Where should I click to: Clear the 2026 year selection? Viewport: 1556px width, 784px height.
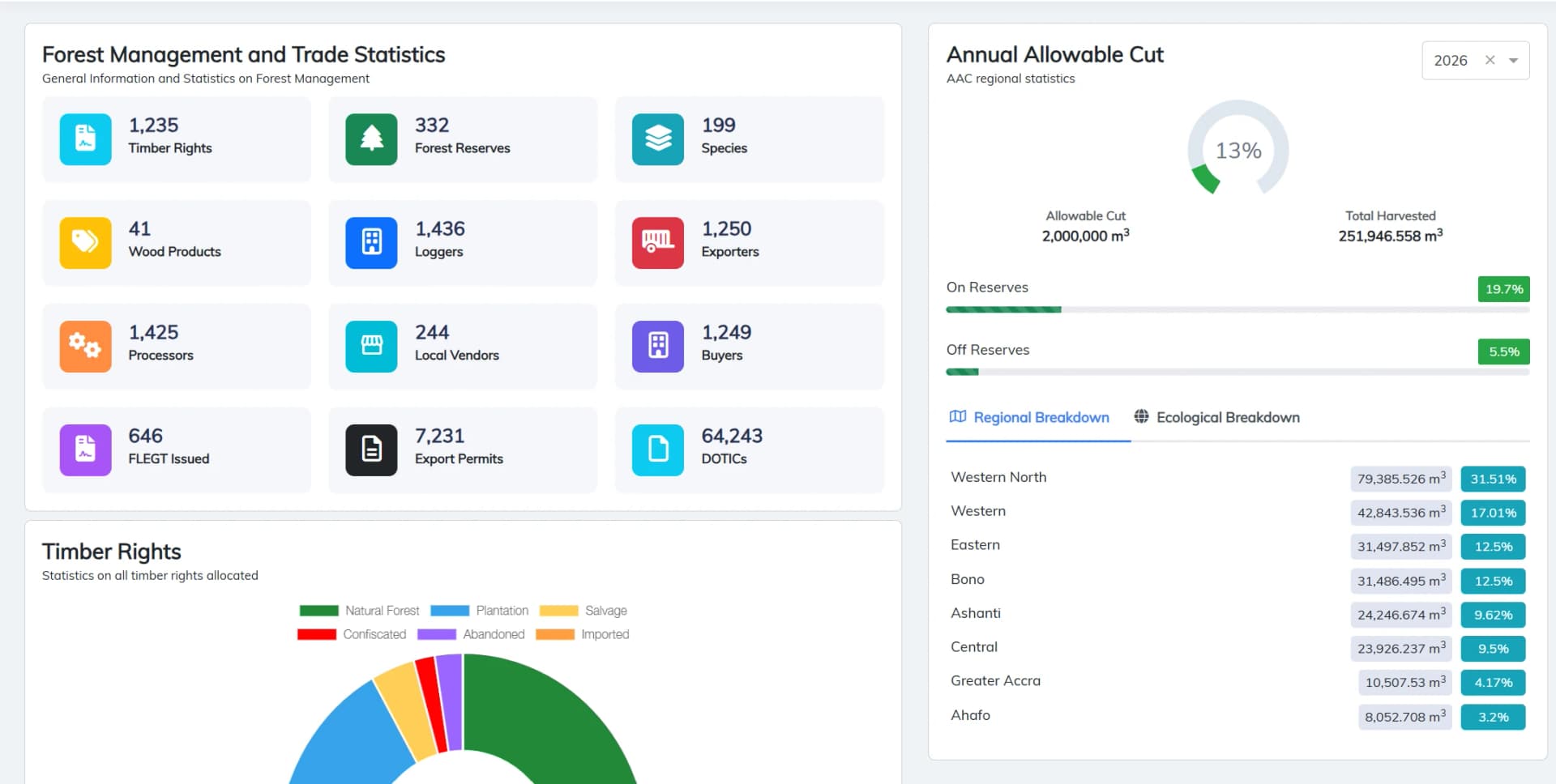coord(1490,60)
